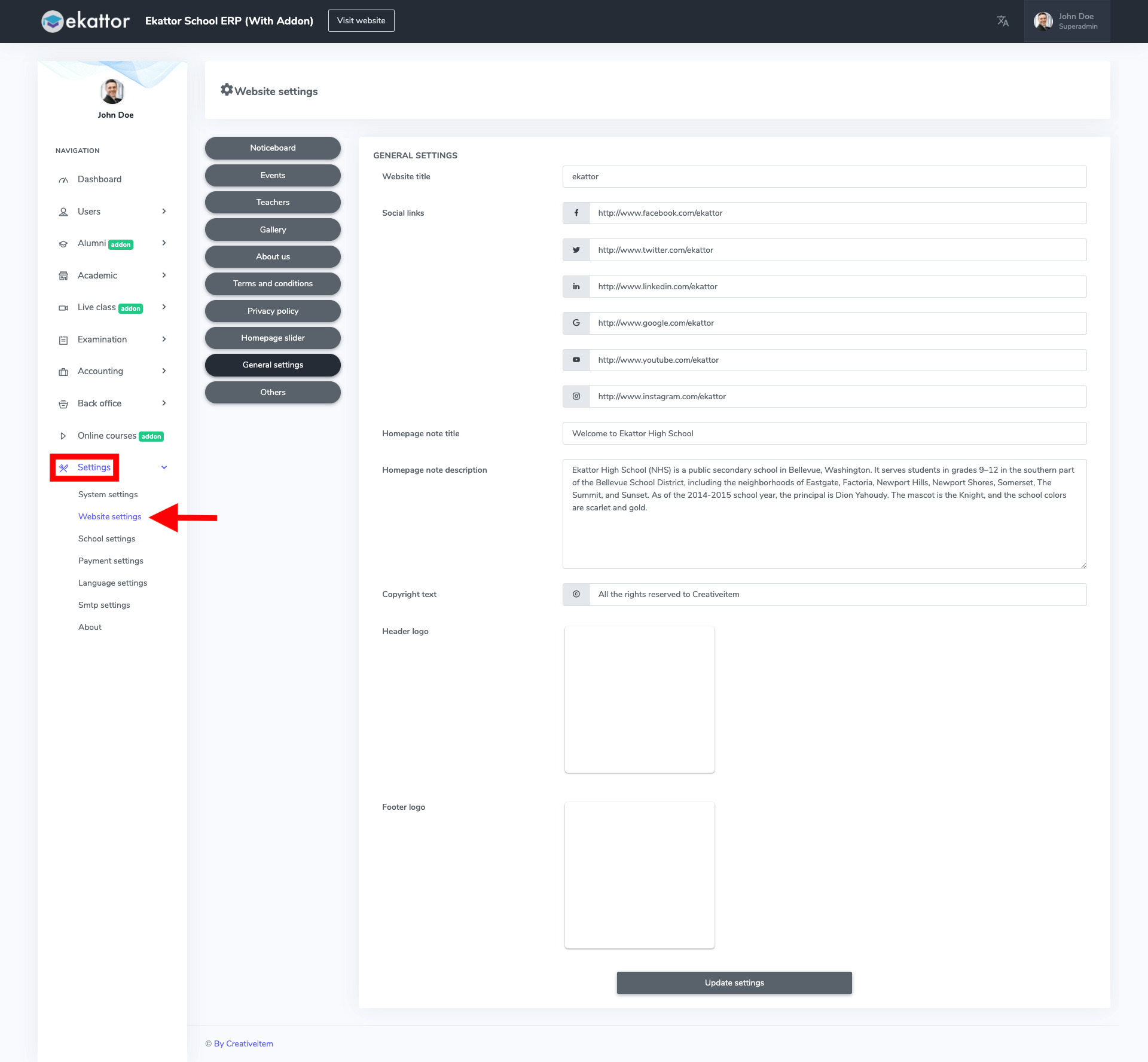Click the Visit website button
1148x1062 pixels.
click(361, 20)
